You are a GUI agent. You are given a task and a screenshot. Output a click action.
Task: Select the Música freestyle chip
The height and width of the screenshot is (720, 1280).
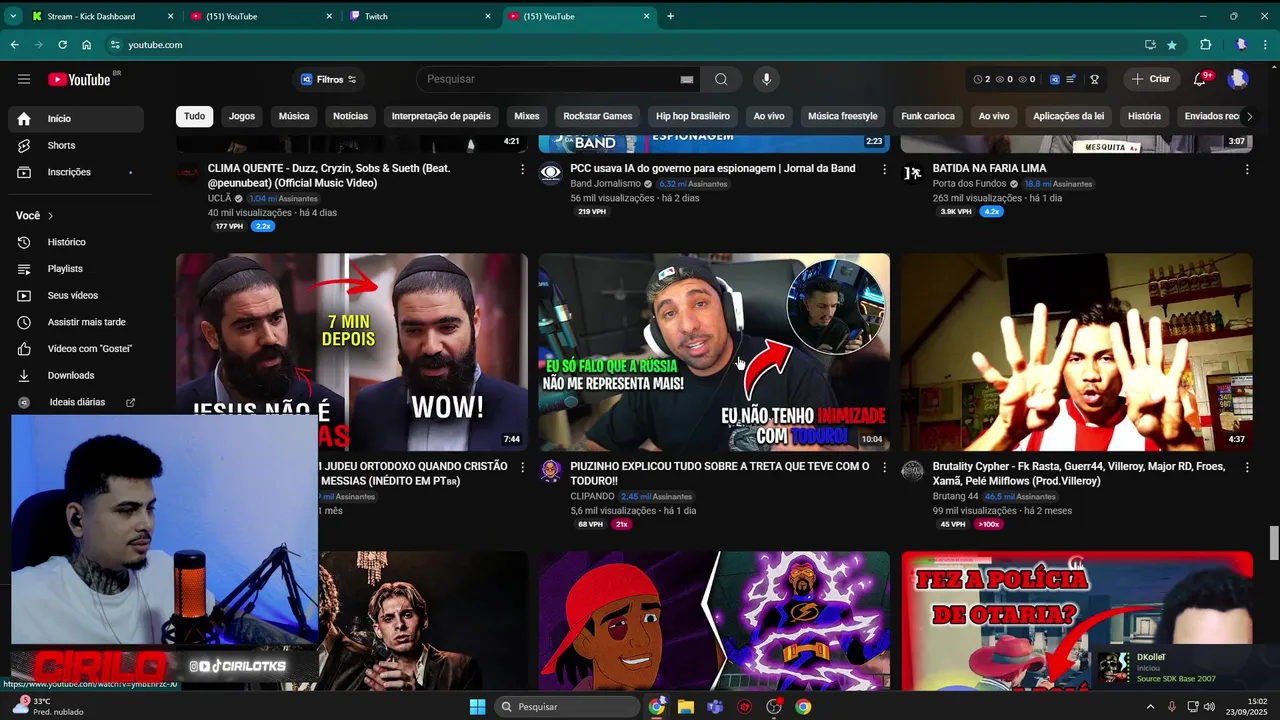coord(843,116)
